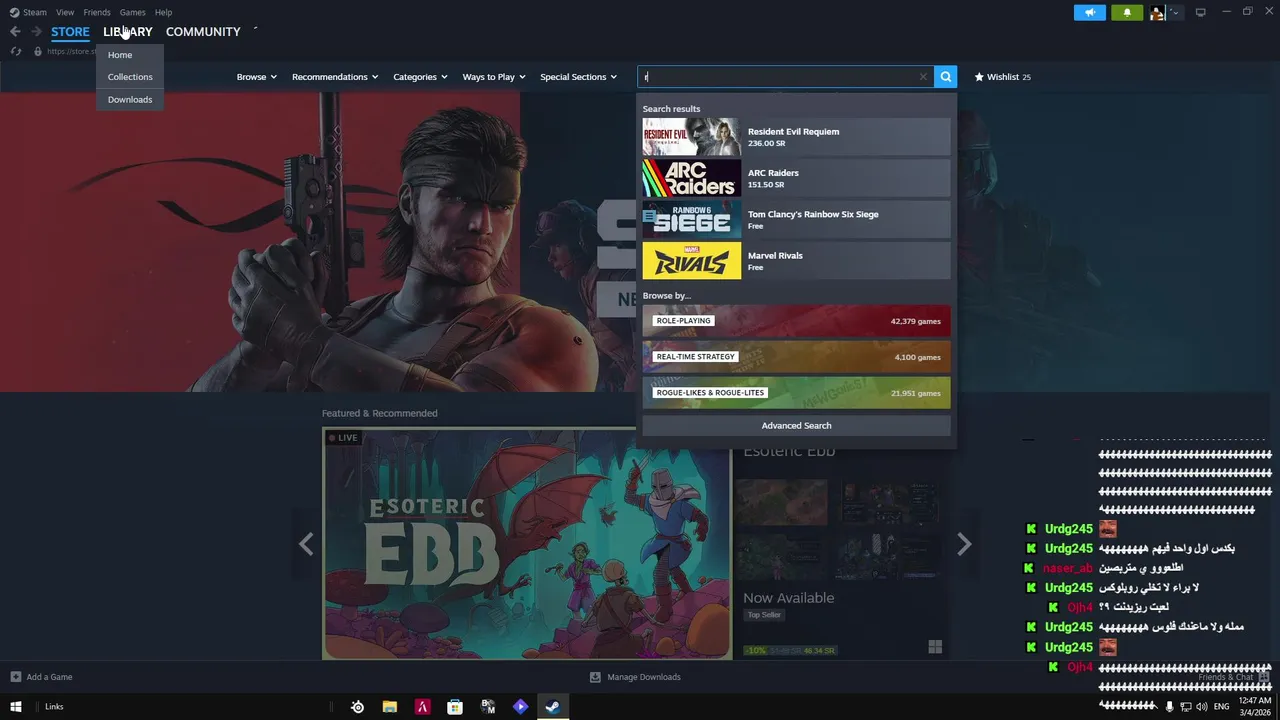
Task: Switch to the LIBRARY tab
Action: pyautogui.click(x=128, y=32)
